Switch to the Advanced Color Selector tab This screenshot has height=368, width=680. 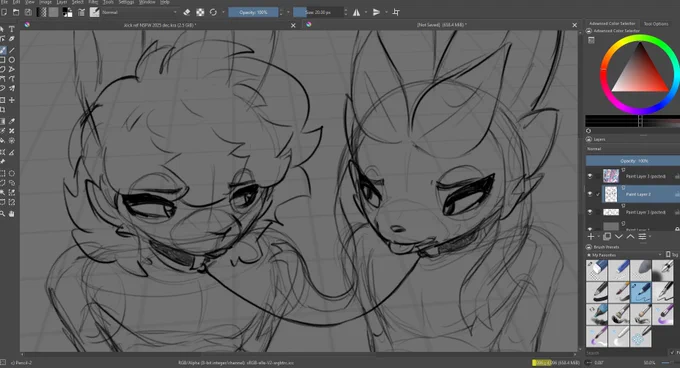(x=612, y=23)
